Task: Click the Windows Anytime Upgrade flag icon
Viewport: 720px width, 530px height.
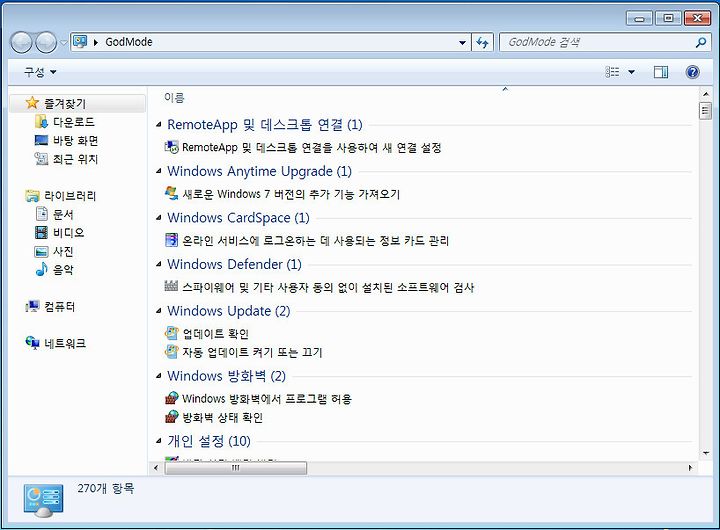Action: click(x=171, y=193)
